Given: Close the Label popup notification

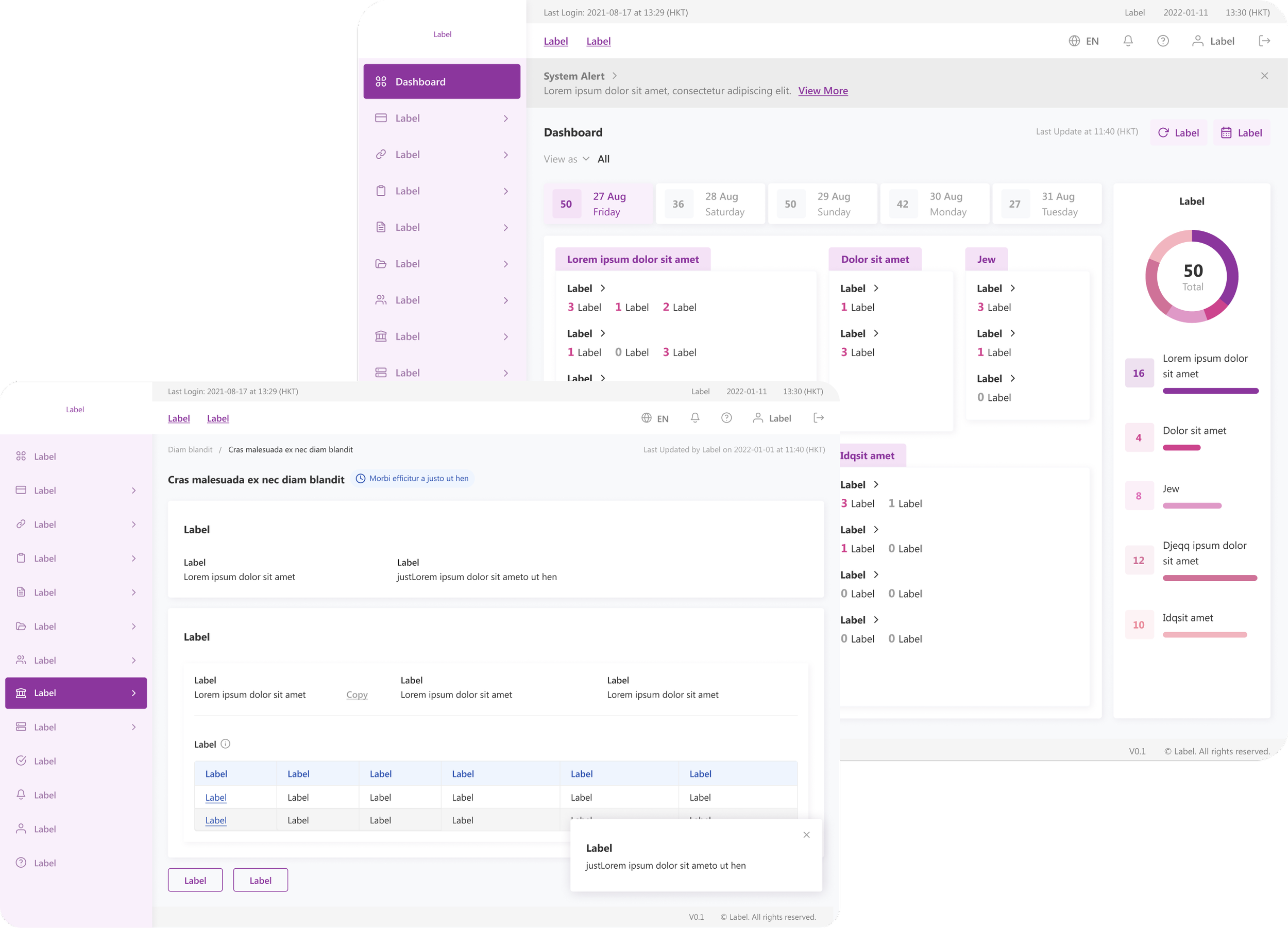Looking at the screenshot, I should click(x=806, y=834).
